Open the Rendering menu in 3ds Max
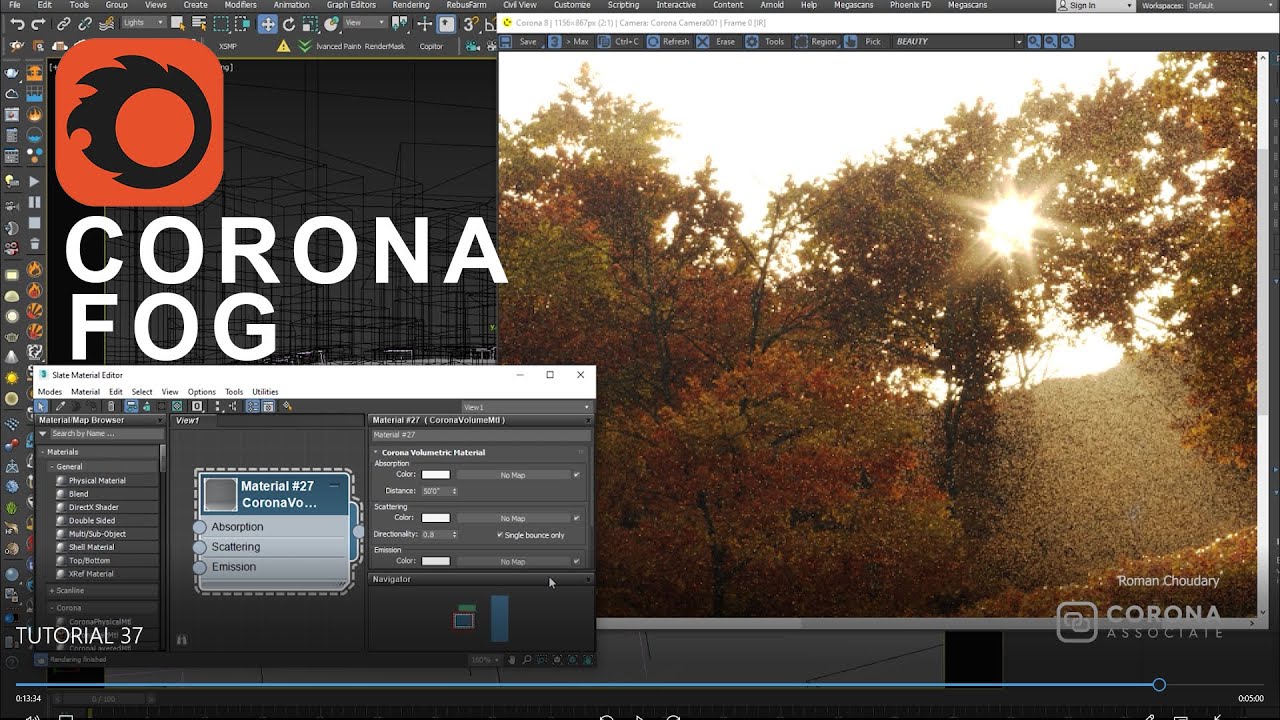Screen dimensions: 1280x720 [x=411, y=5]
